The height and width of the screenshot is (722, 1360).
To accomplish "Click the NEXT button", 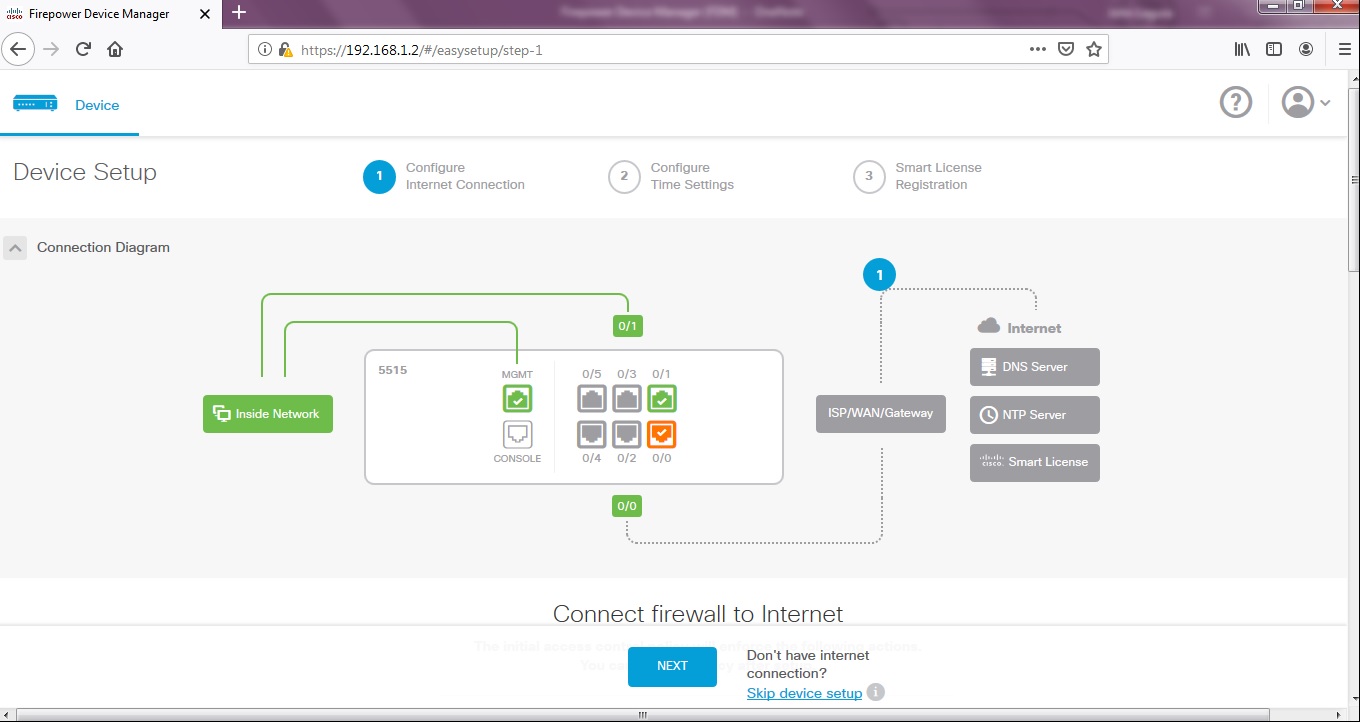I will pyautogui.click(x=672, y=666).
